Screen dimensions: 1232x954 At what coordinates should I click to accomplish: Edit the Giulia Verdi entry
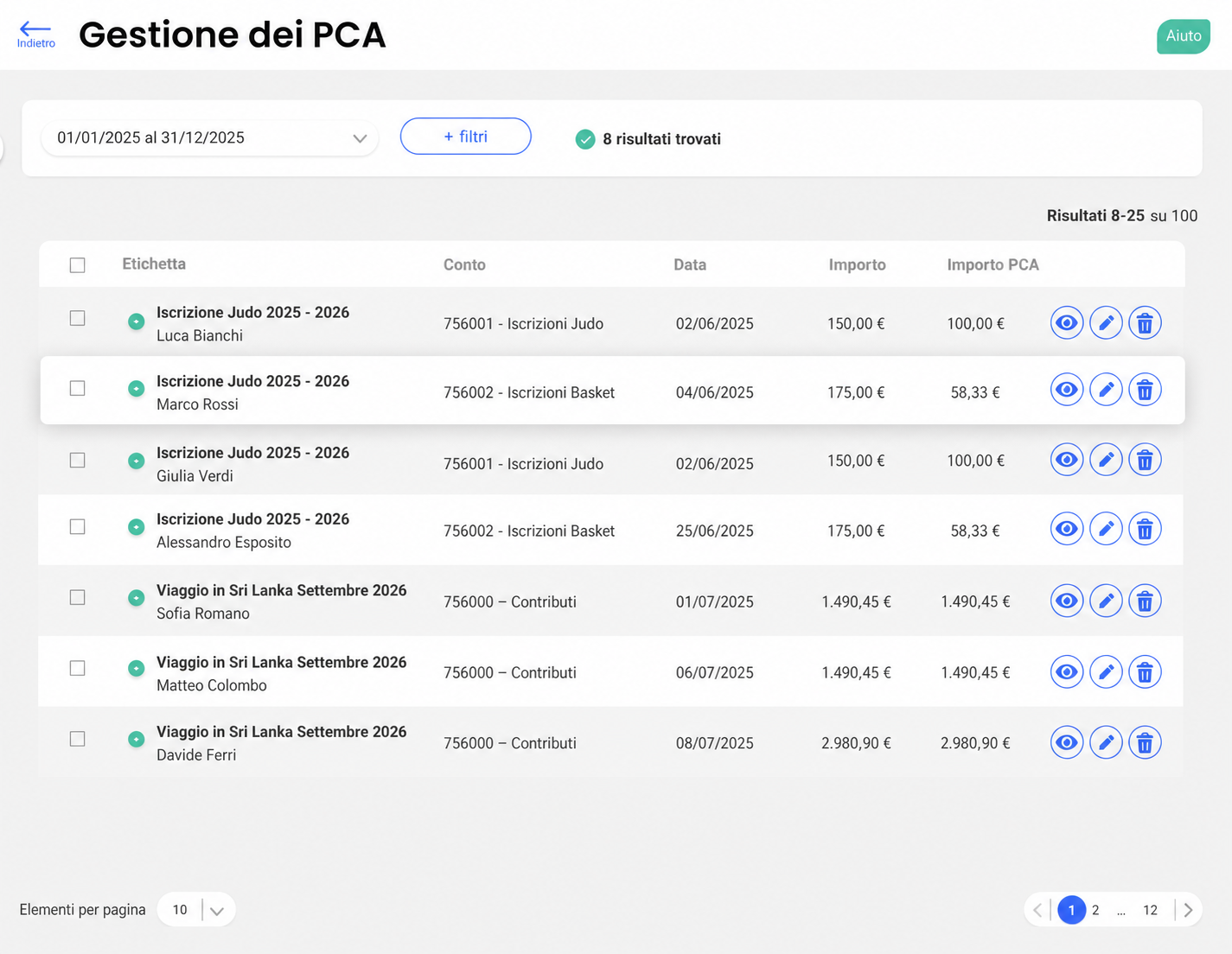coord(1106,459)
